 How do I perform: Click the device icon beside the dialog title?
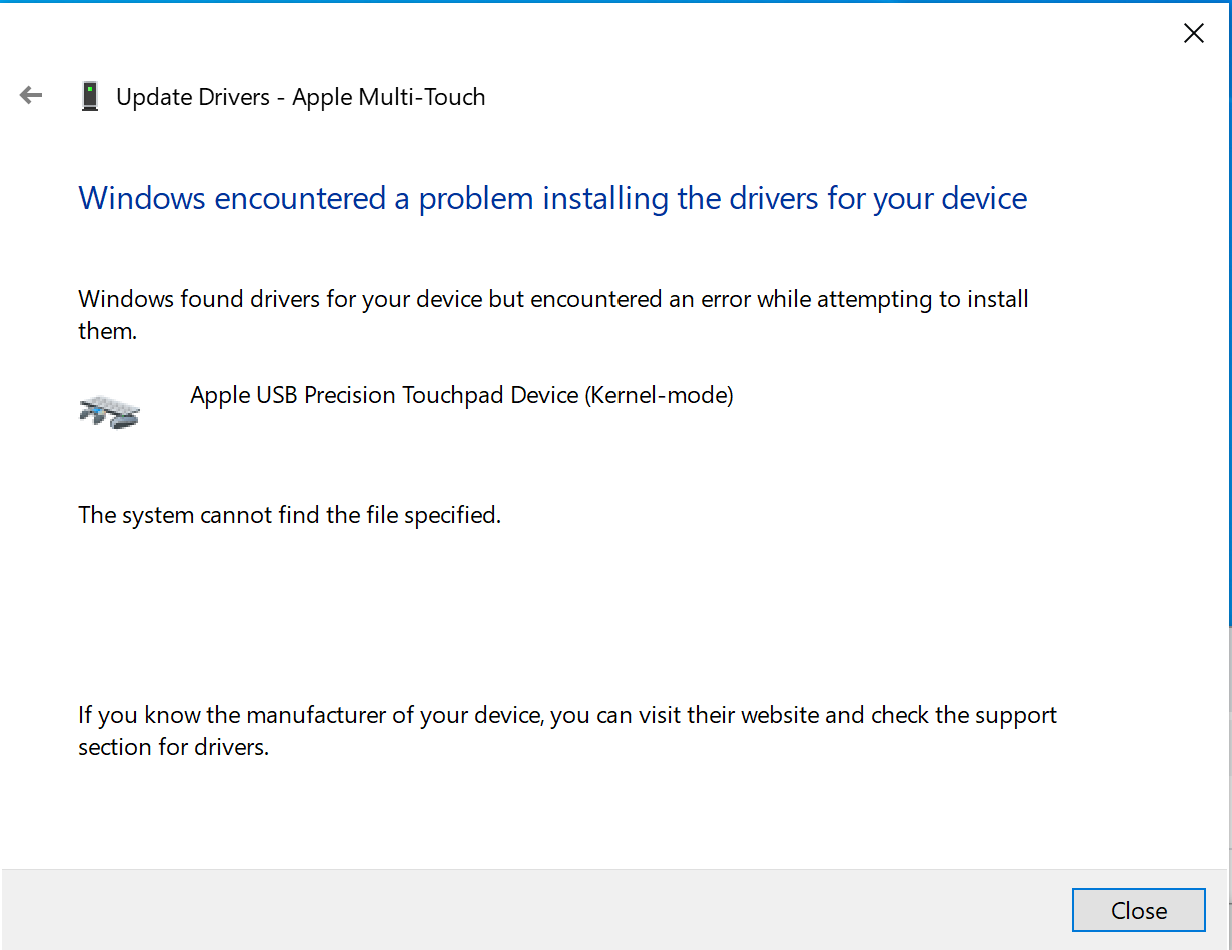(90, 95)
